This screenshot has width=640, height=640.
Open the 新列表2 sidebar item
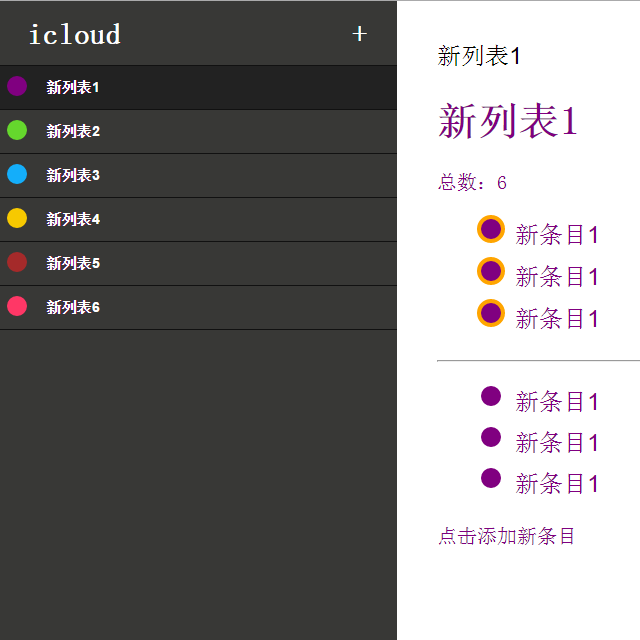(198, 131)
